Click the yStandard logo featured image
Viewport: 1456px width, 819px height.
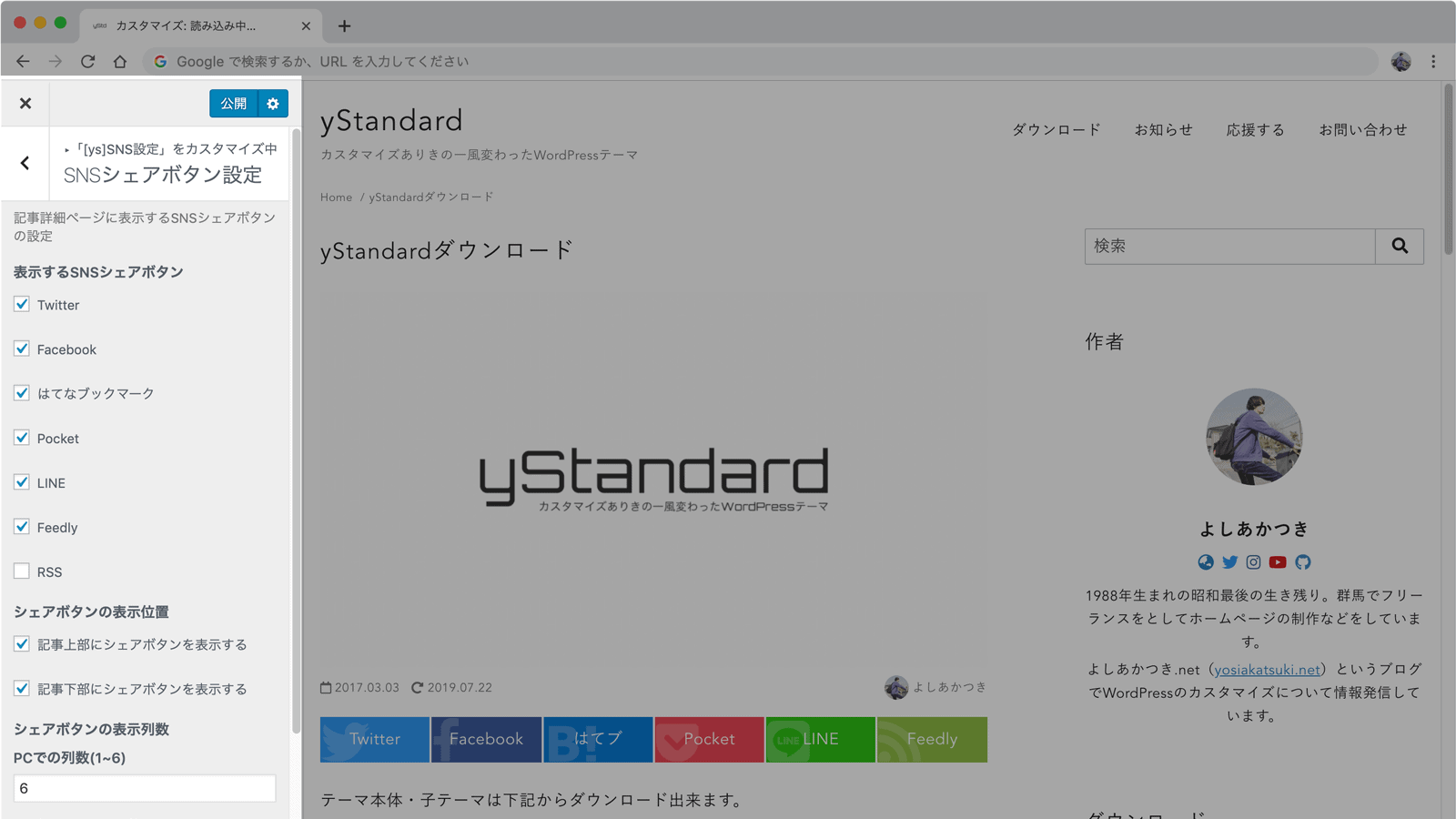[653, 477]
